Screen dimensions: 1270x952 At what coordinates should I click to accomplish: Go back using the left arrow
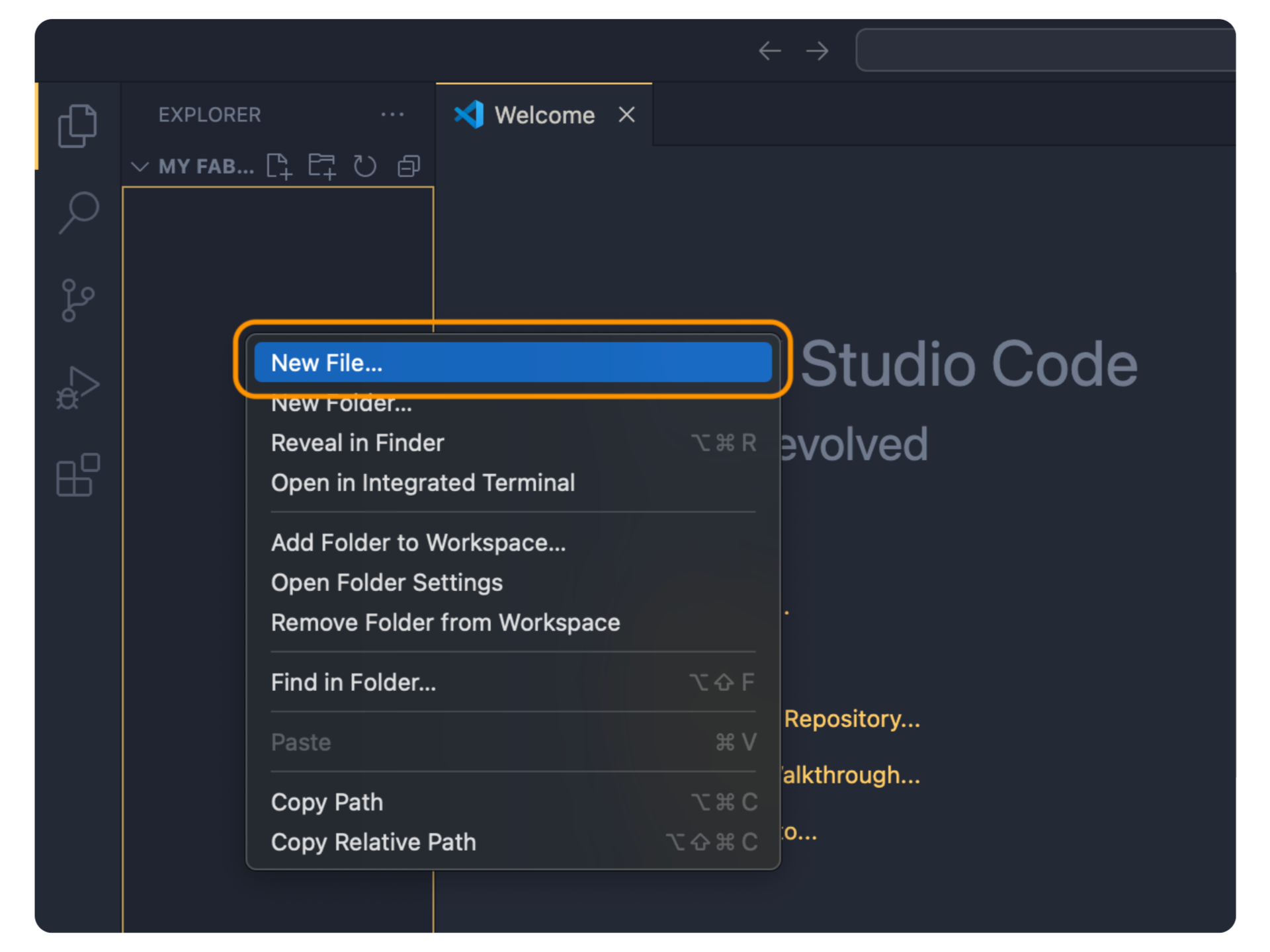769,51
